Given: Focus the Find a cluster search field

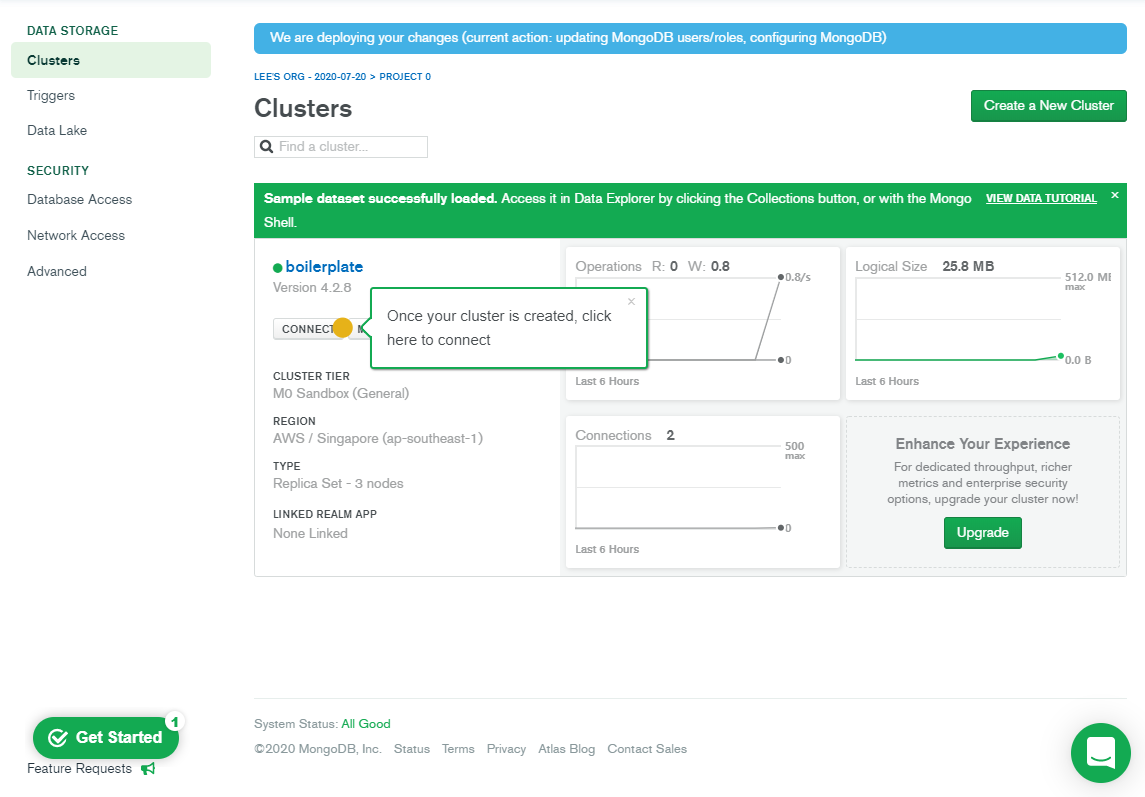Looking at the screenshot, I should point(341,147).
